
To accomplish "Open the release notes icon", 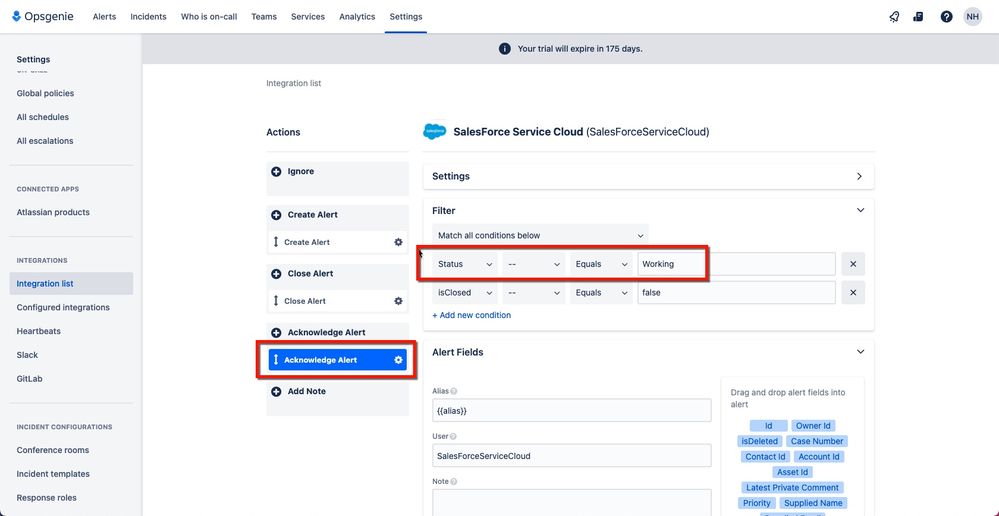I will click(918, 17).
